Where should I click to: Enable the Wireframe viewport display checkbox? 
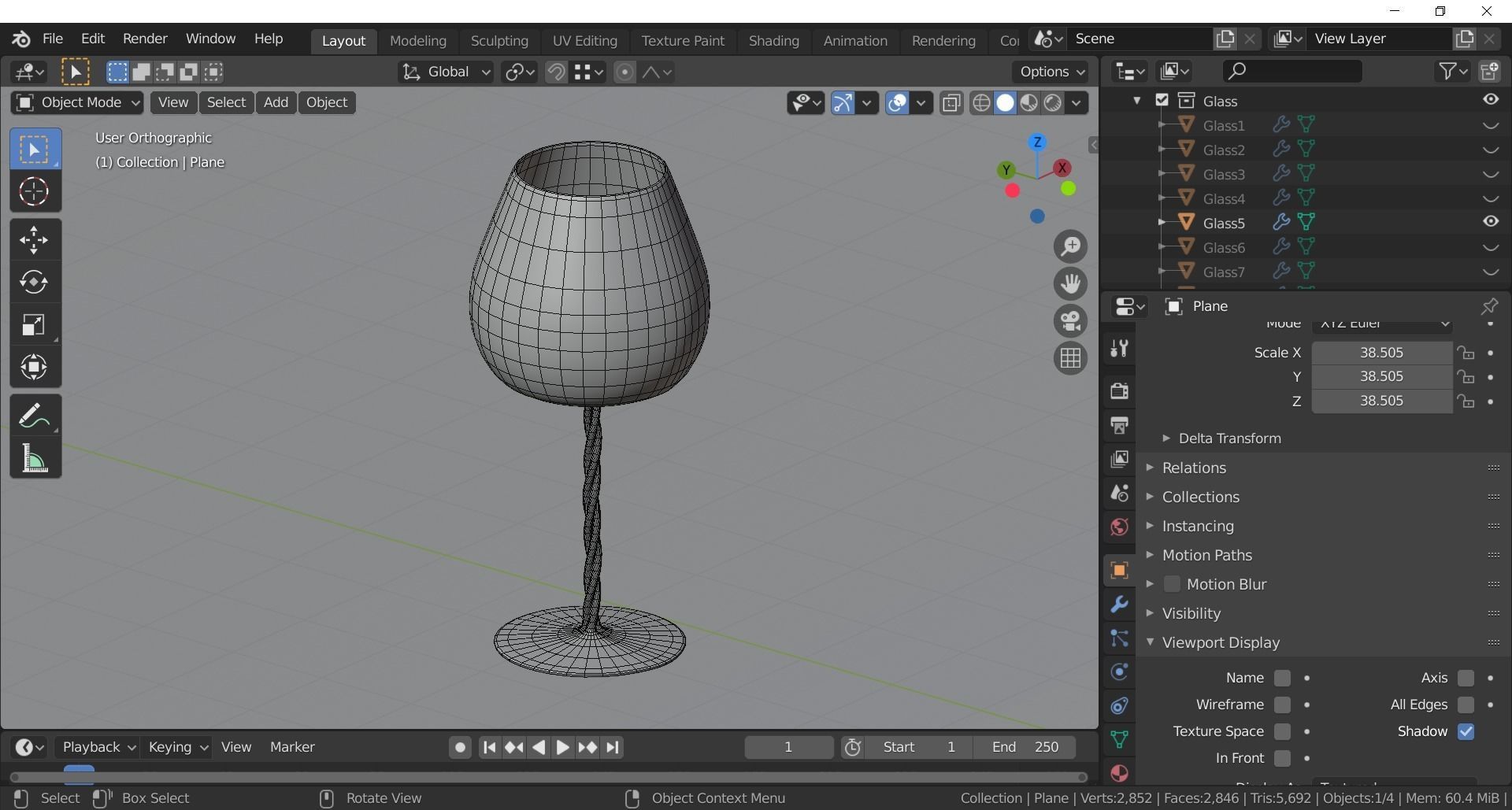point(1282,705)
